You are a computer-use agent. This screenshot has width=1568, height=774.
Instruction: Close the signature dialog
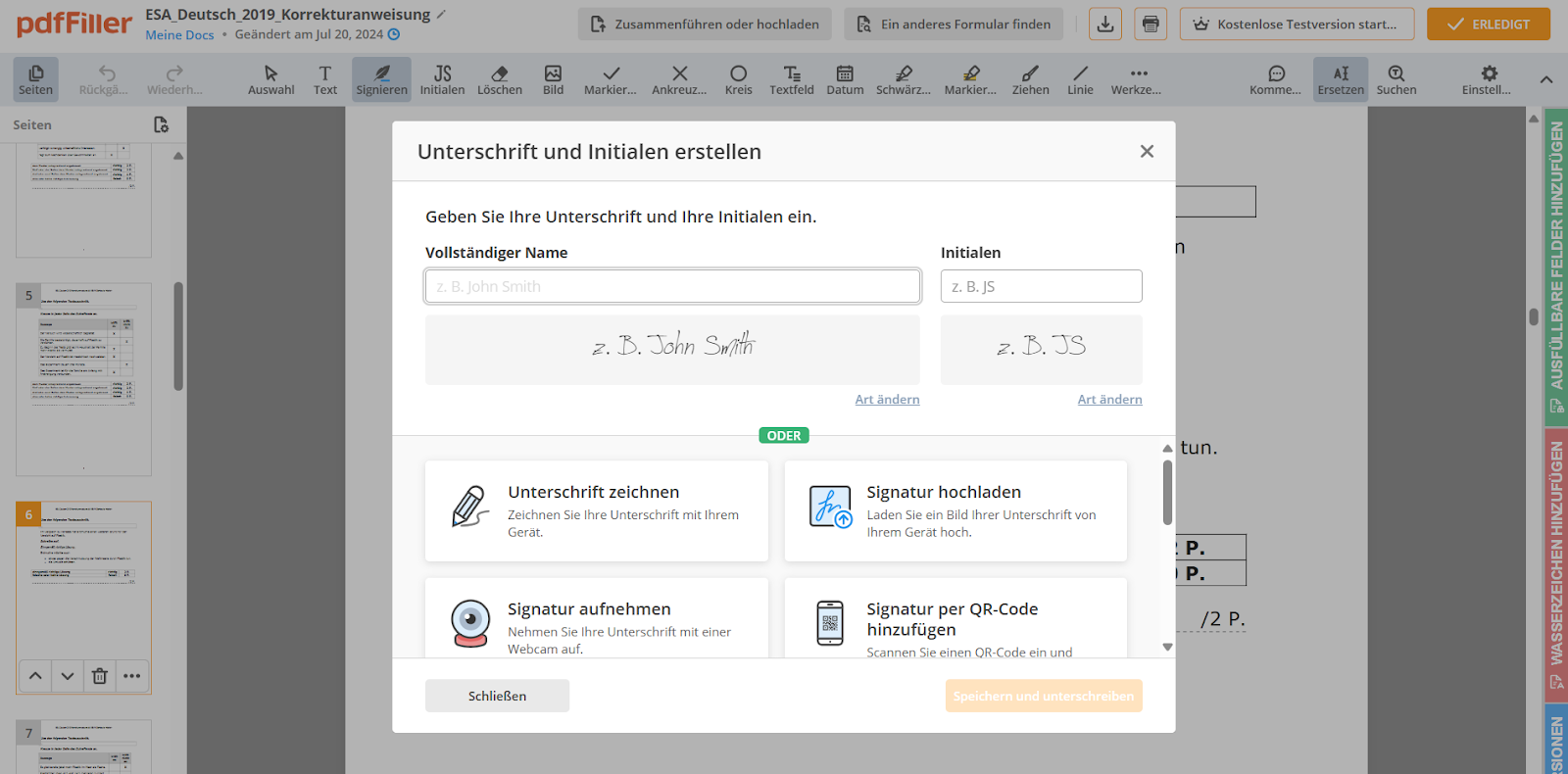coord(1147,151)
